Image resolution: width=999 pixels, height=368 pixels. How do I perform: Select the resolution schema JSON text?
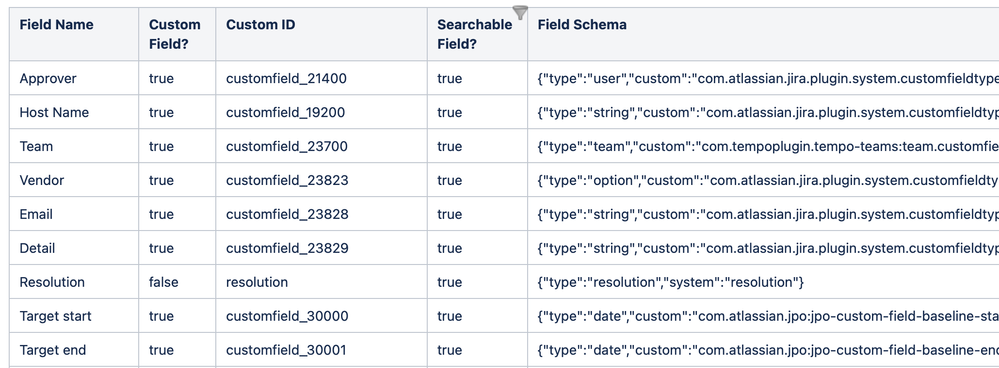pos(671,282)
